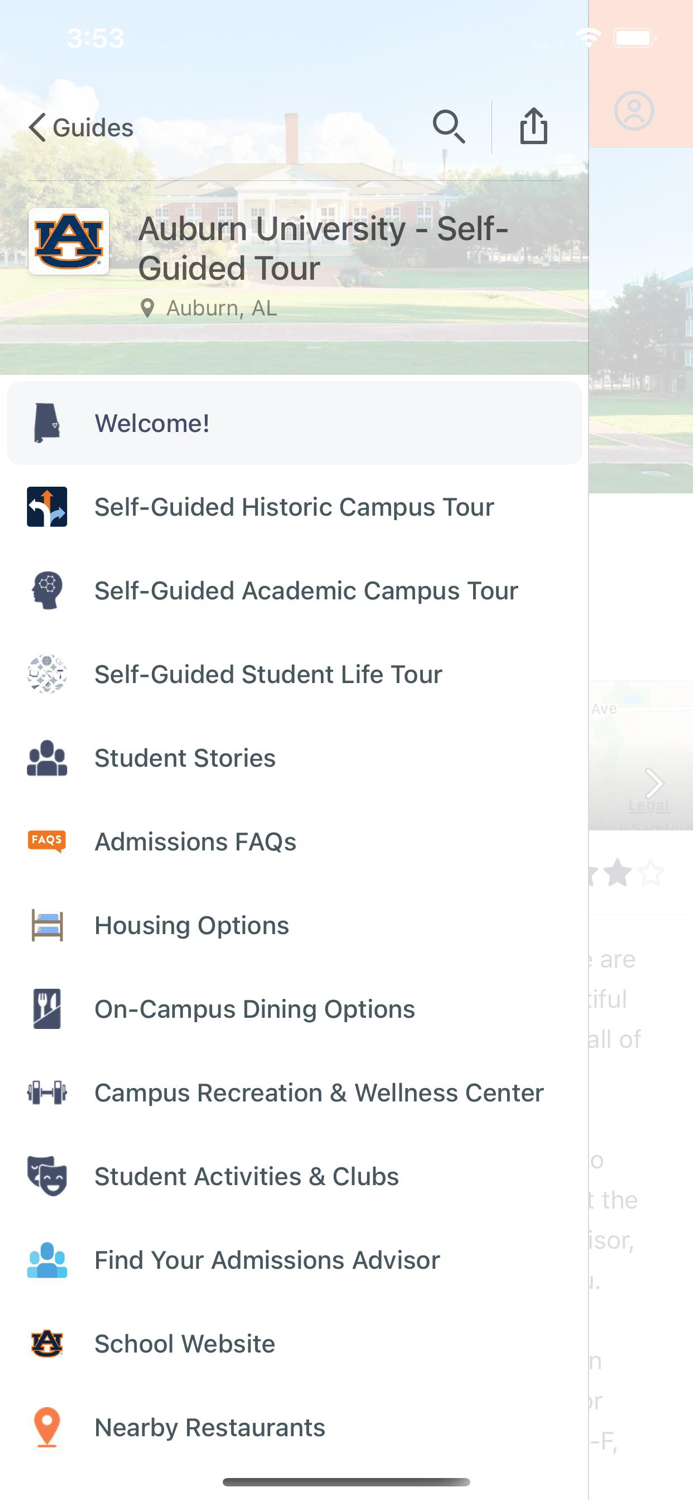The image size is (693, 1500).
Task: Select the theater masks activities icon
Action: coord(45,1176)
